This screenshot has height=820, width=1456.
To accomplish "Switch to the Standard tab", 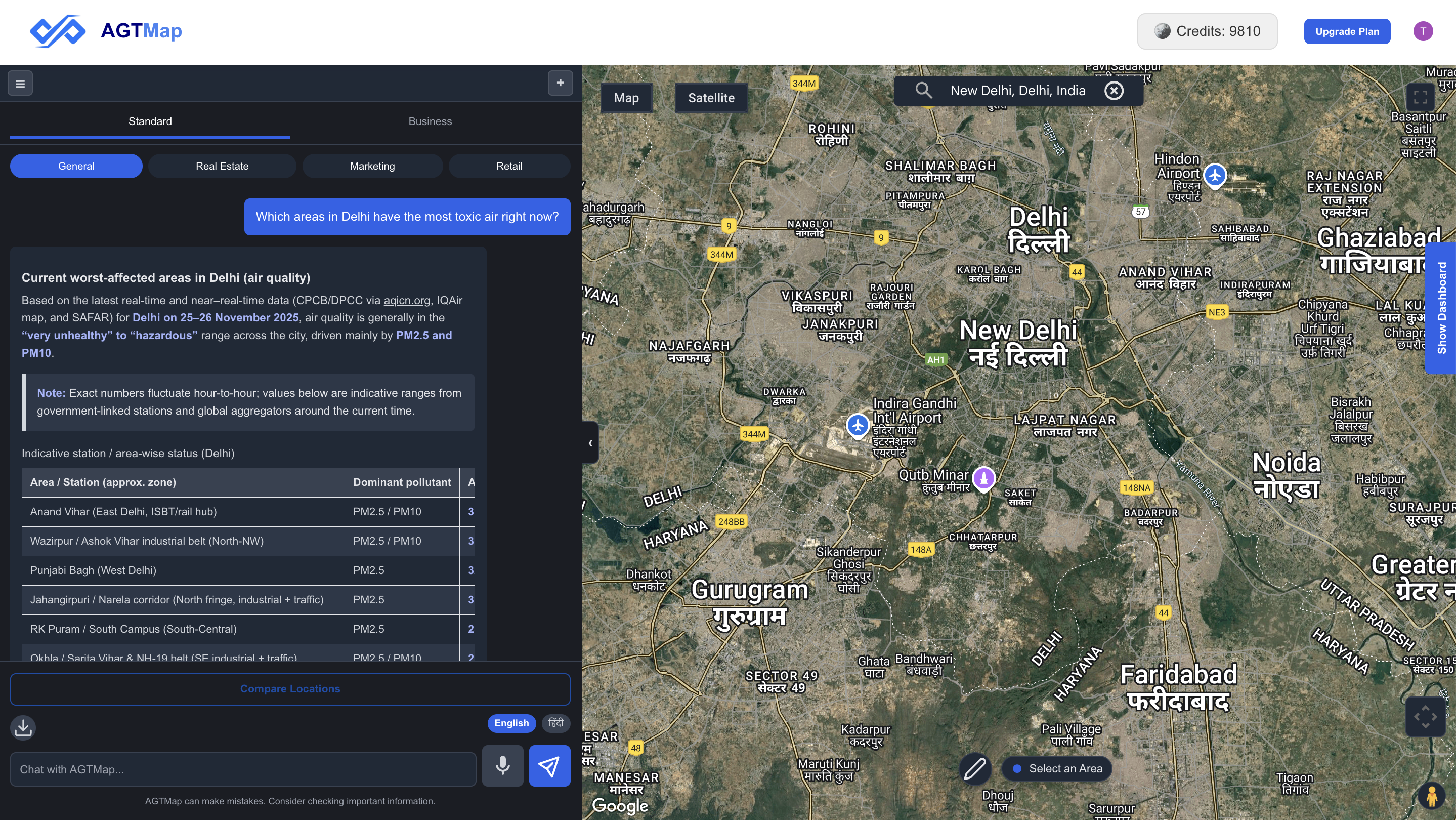I will (150, 121).
